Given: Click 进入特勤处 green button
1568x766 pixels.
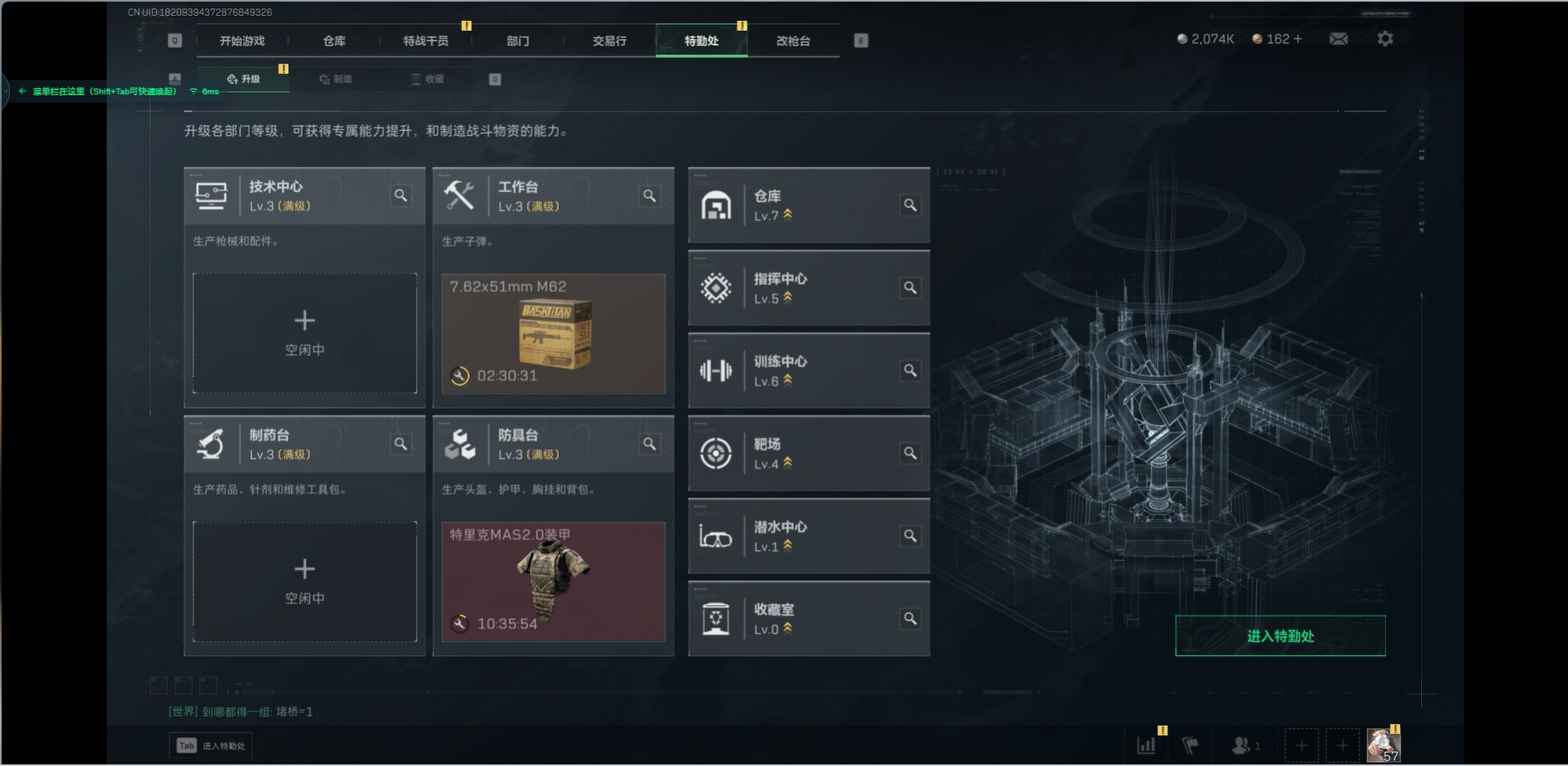Looking at the screenshot, I should (1280, 636).
